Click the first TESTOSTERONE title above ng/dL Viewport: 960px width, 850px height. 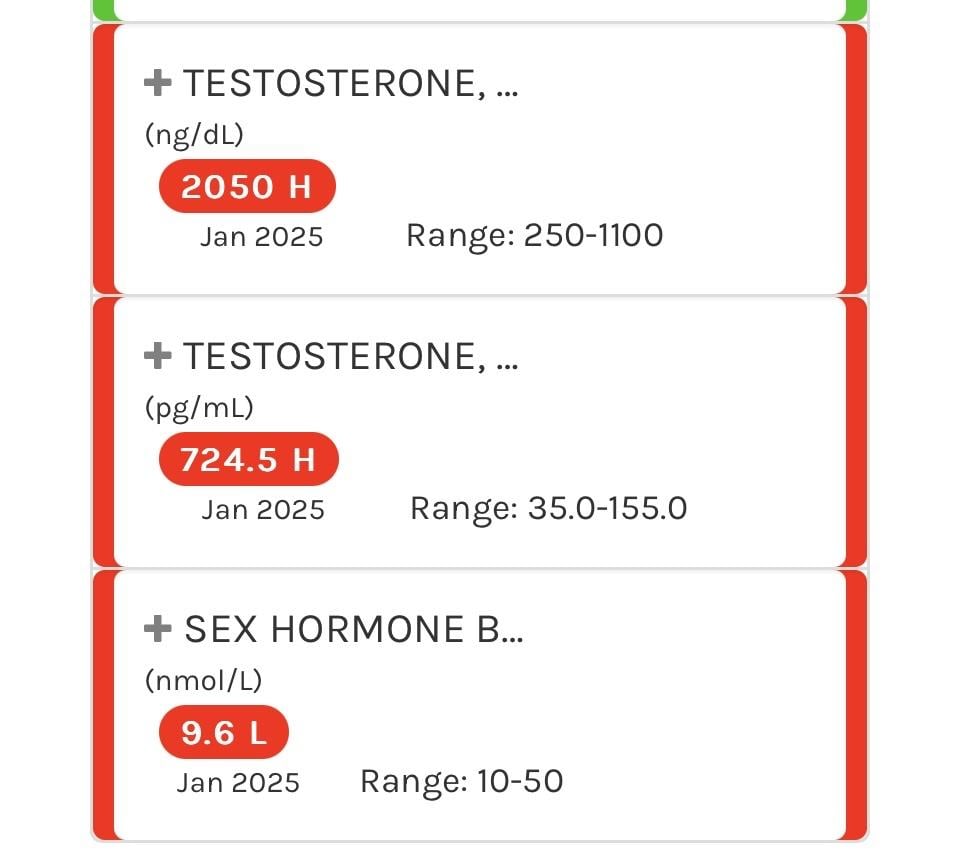350,84
